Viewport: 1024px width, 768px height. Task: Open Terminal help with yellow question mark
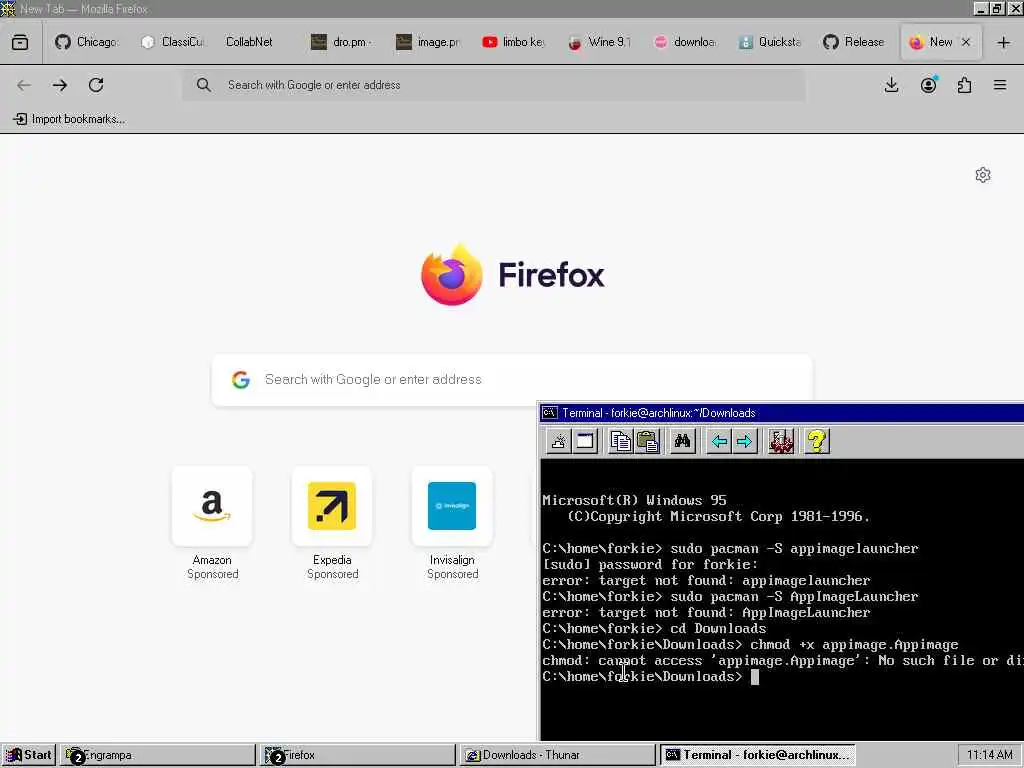816,441
